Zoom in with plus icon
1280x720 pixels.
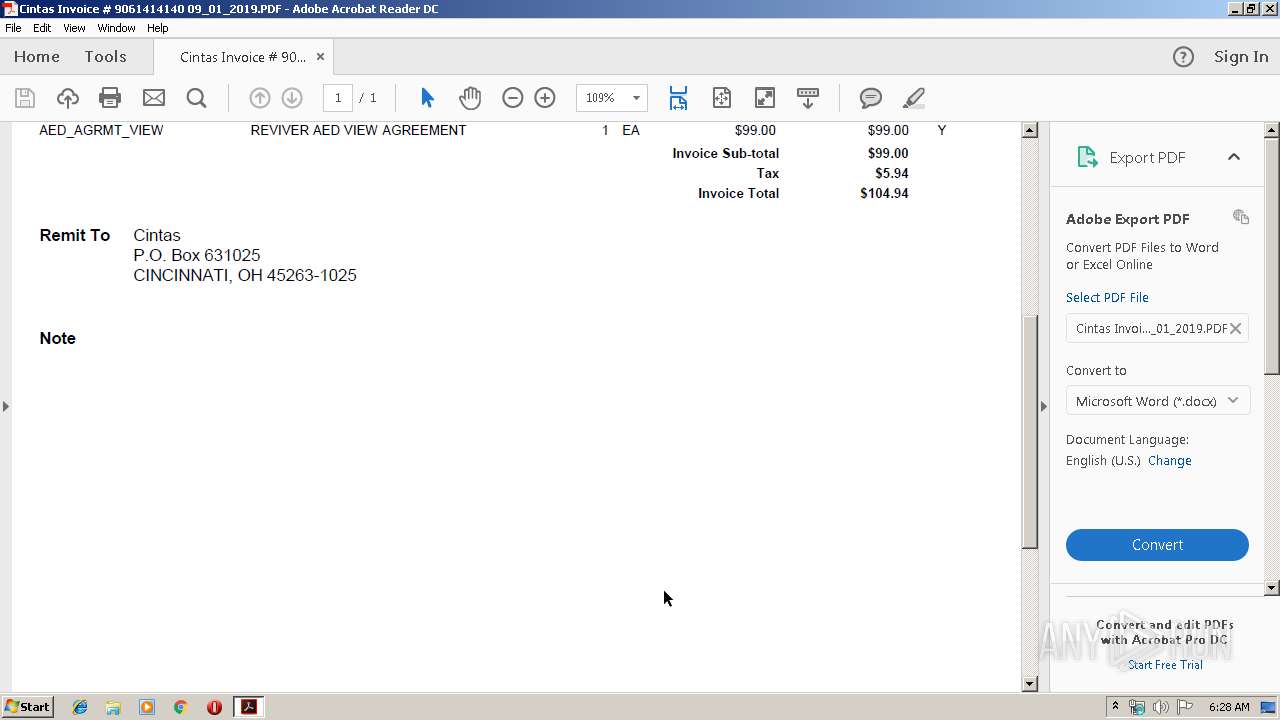[x=545, y=98]
